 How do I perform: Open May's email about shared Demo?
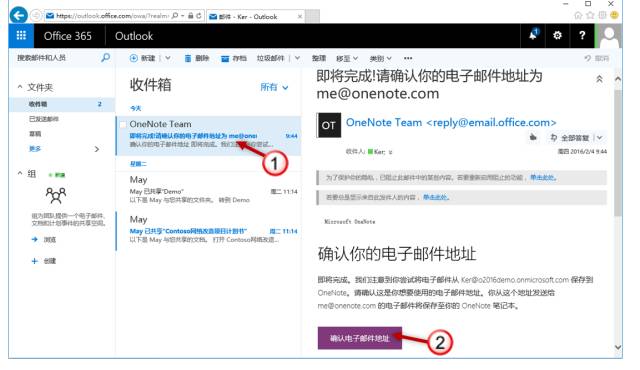pos(209,191)
